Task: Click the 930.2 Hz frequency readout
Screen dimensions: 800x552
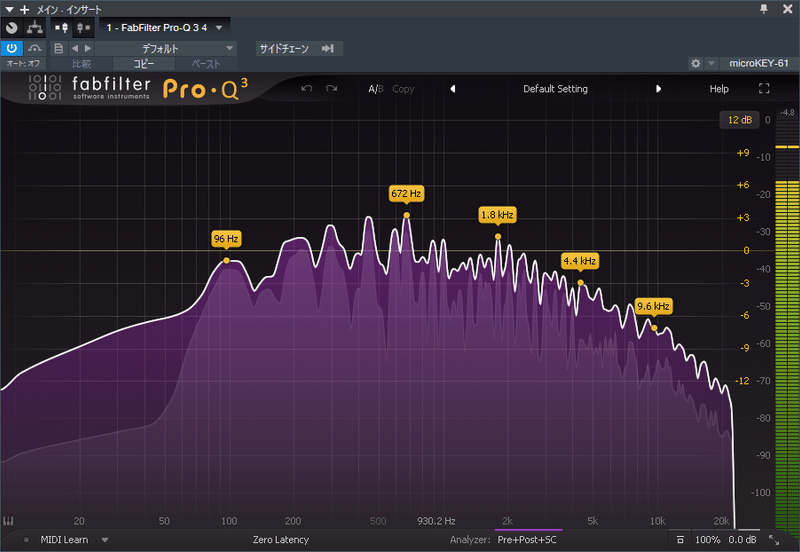Action: [436, 521]
